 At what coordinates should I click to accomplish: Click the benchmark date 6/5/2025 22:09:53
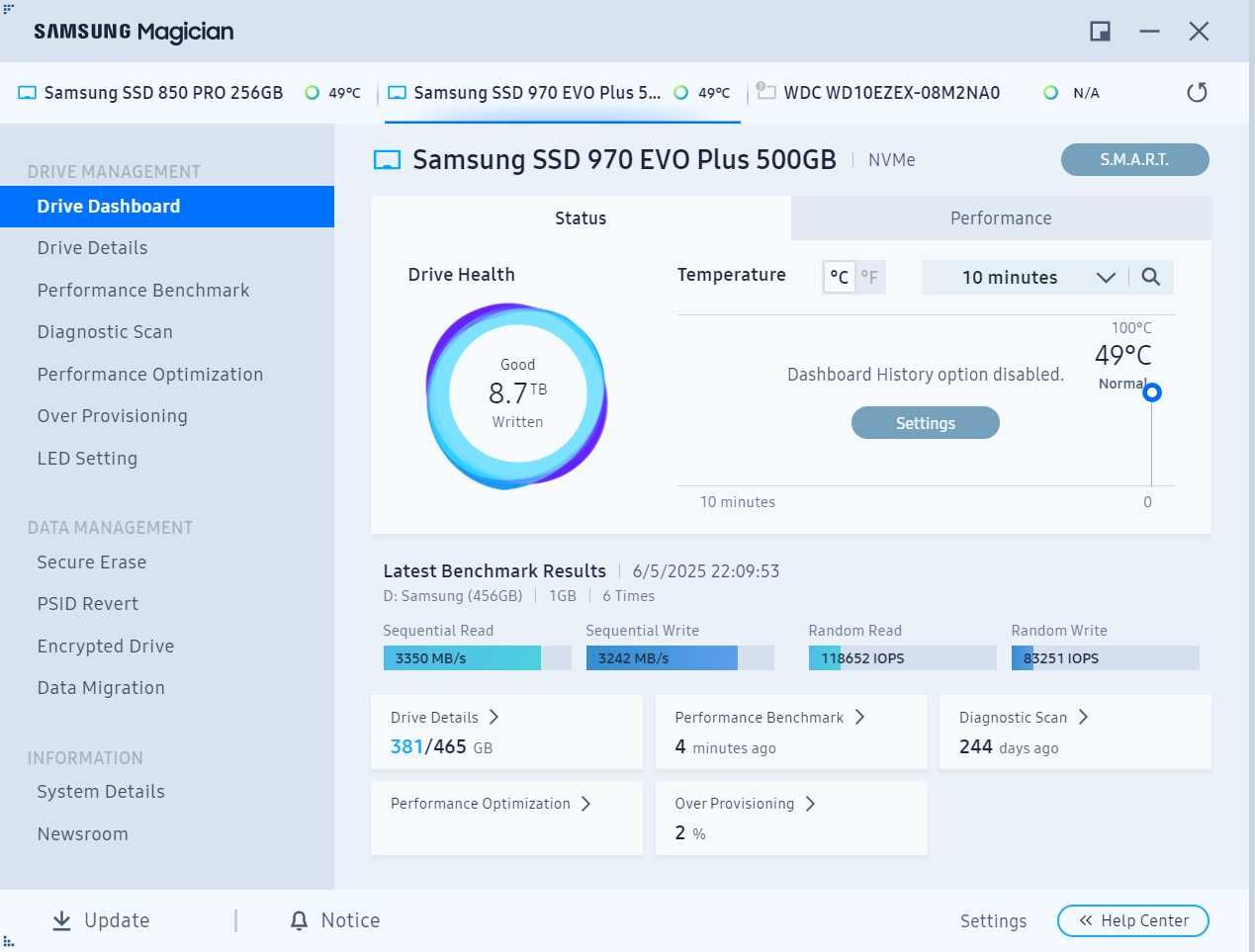point(706,571)
